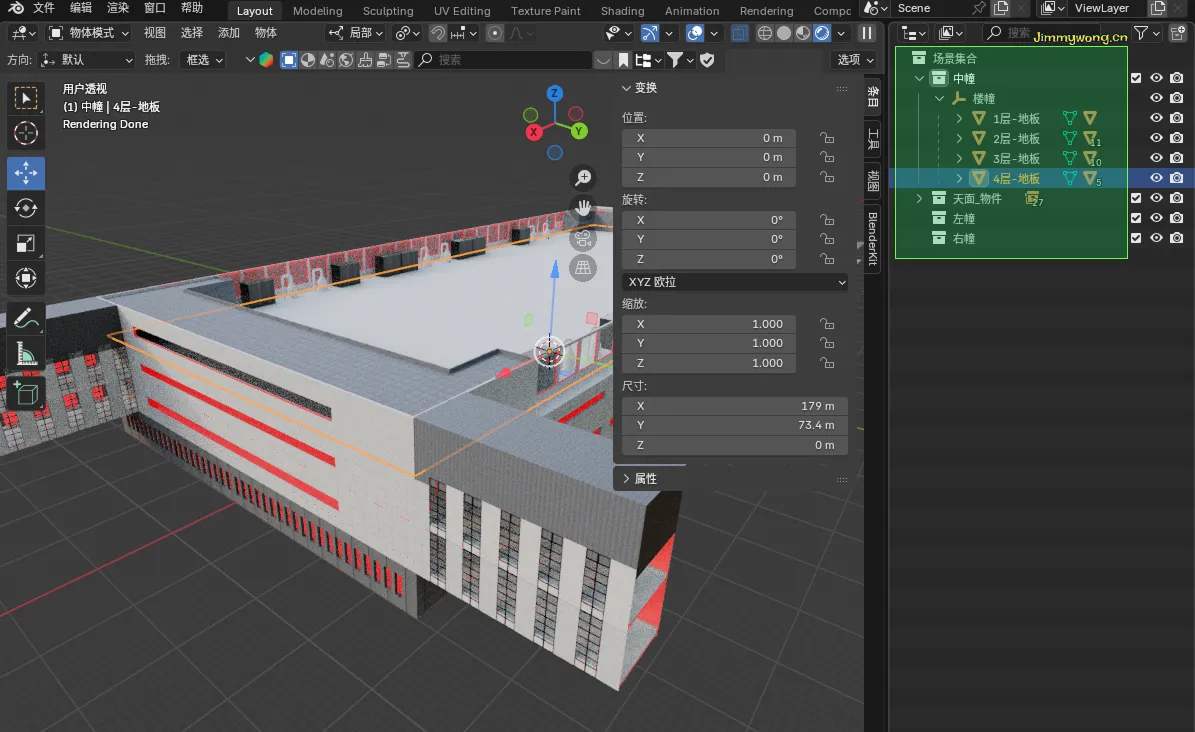Image resolution: width=1195 pixels, height=732 pixels.
Task: Open the 物体模式 mode selector
Action: pyautogui.click(x=90, y=33)
